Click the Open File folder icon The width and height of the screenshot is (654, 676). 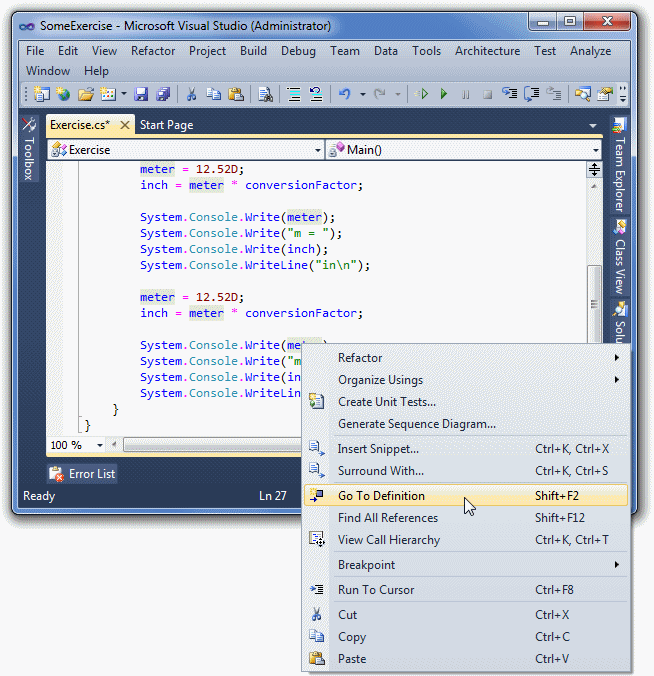[86, 94]
